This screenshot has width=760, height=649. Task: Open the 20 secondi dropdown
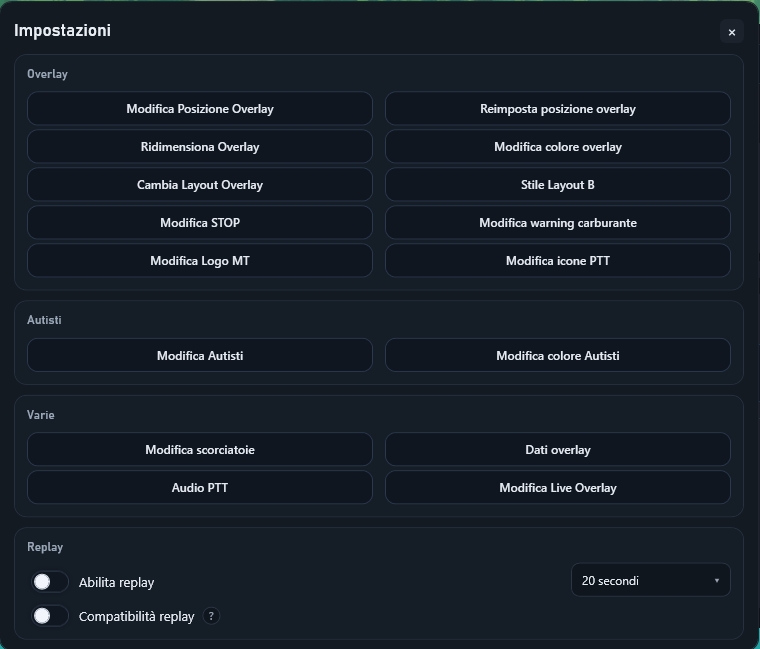[x=650, y=580]
